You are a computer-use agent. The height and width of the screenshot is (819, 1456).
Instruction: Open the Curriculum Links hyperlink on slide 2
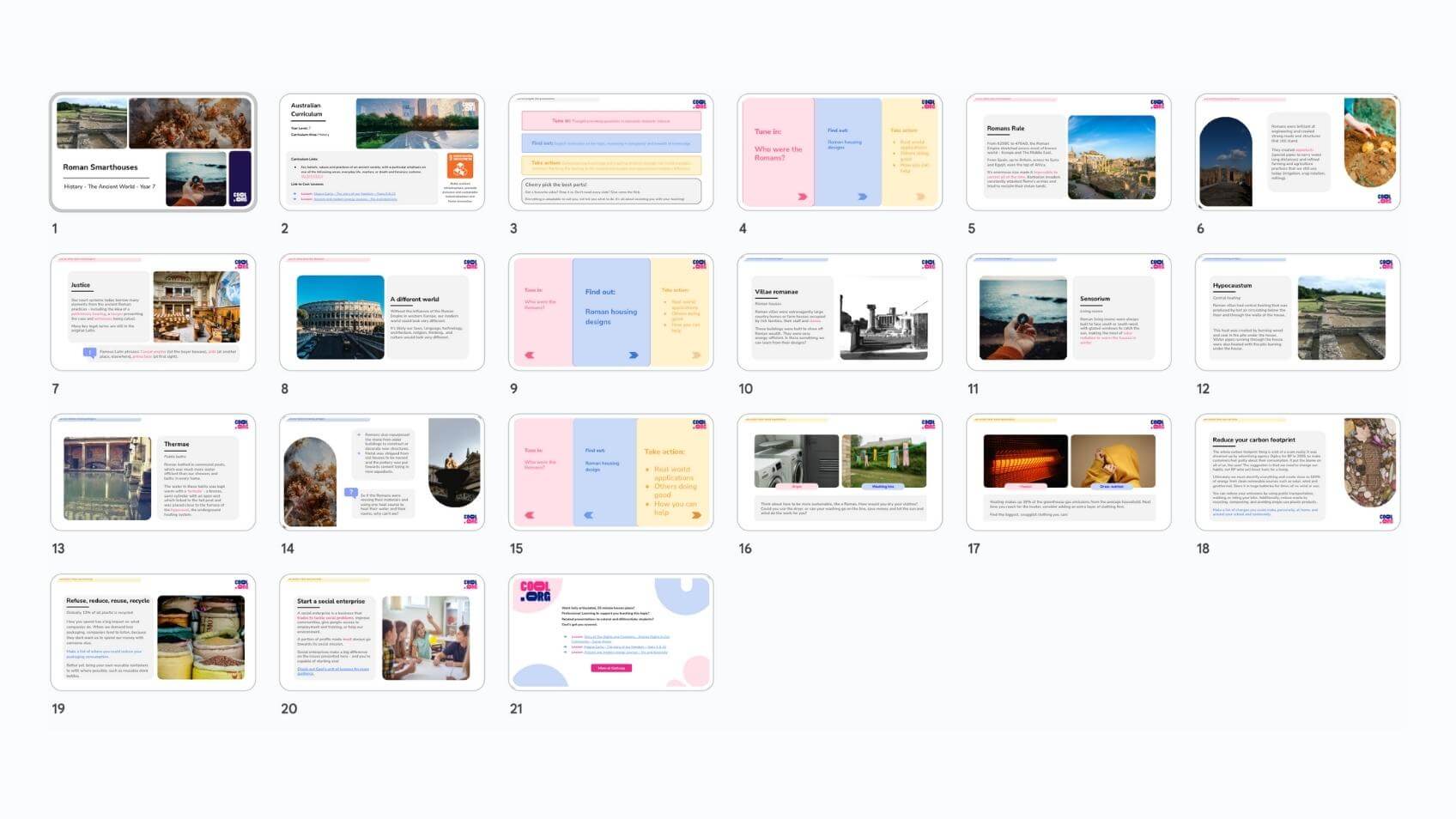click(312, 177)
